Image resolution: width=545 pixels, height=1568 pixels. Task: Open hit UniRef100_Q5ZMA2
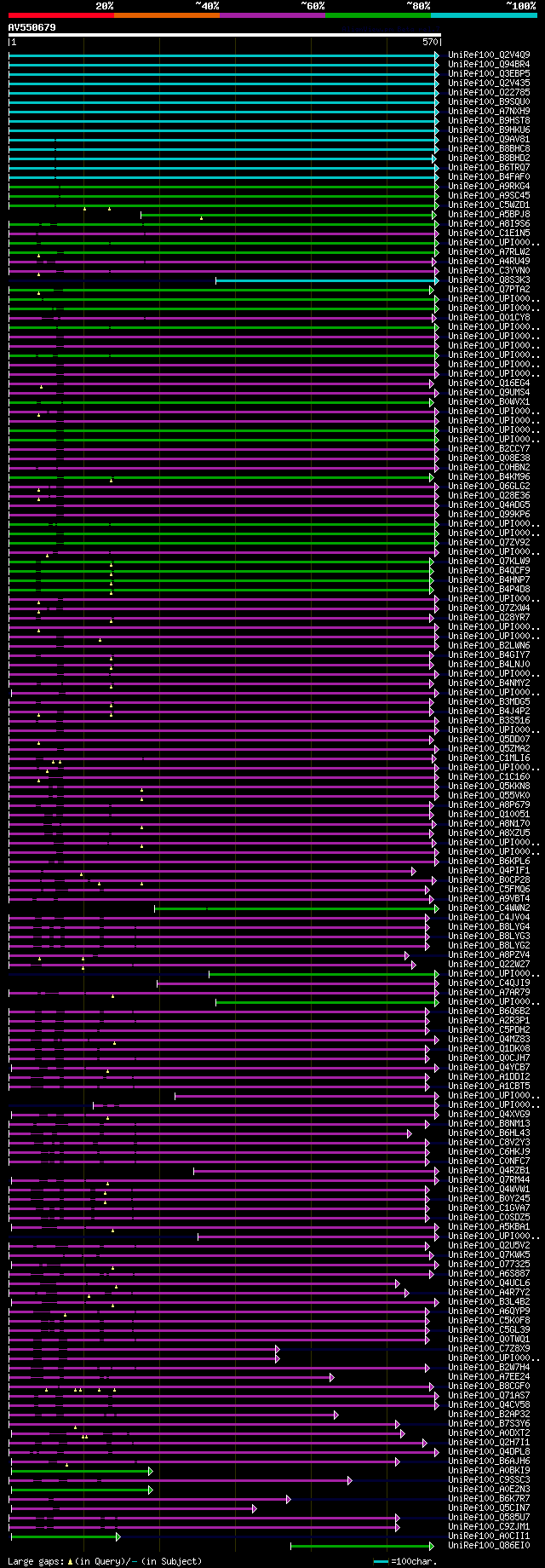coord(489,748)
